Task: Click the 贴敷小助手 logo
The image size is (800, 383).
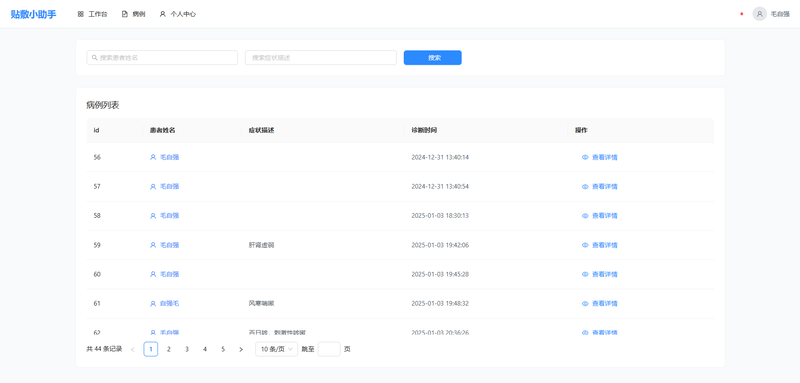Action: pyautogui.click(x=34, y=14)
